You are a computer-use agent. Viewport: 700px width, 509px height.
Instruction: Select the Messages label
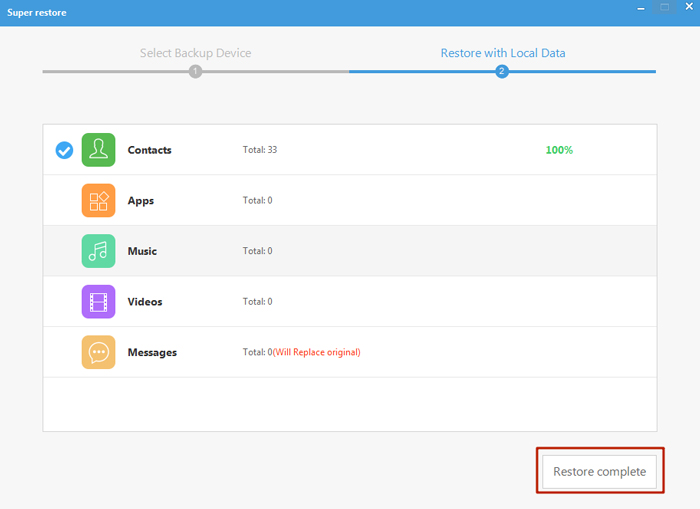tap(152, 353)
